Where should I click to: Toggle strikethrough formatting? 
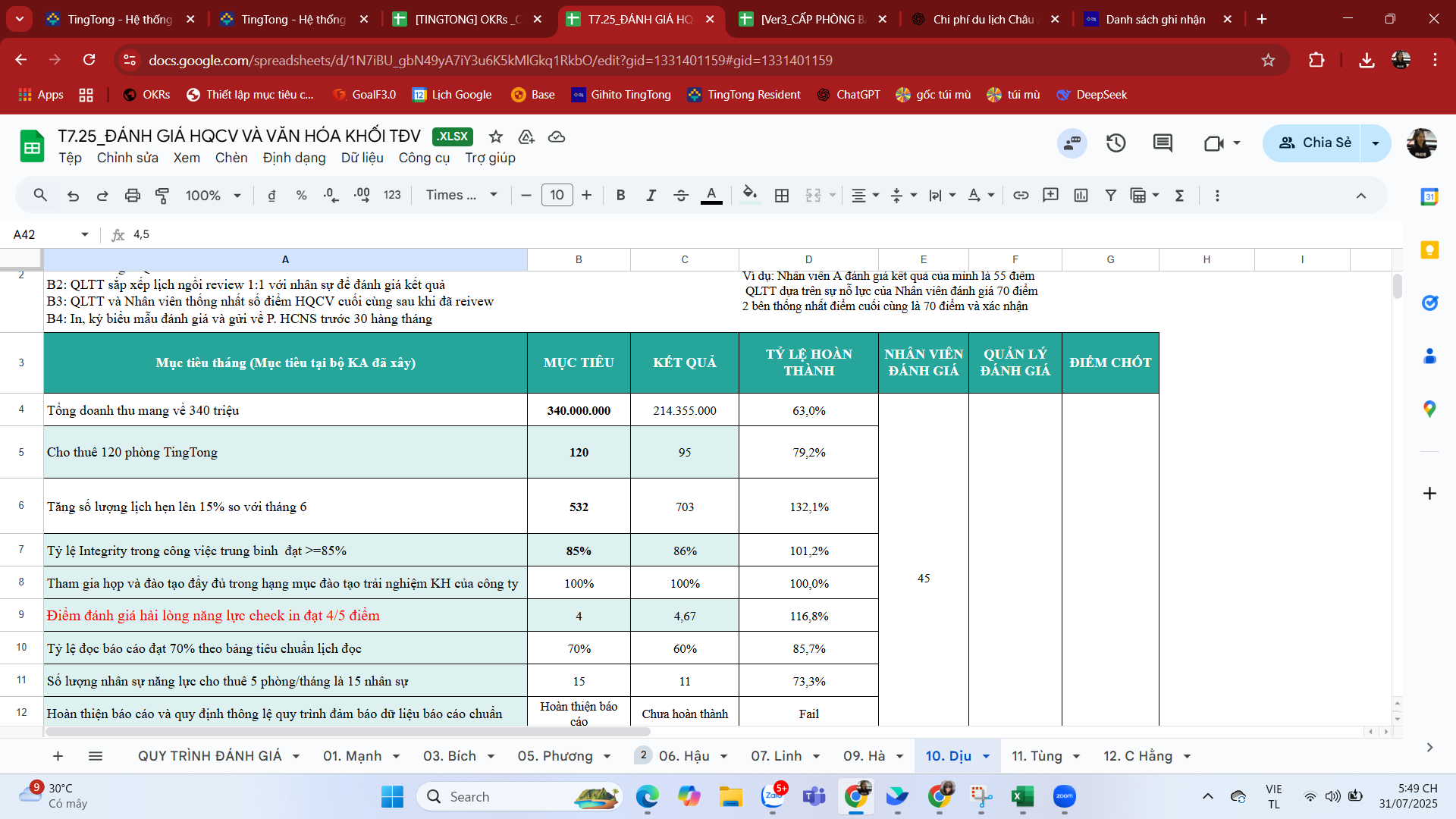[x=681, y=196]
